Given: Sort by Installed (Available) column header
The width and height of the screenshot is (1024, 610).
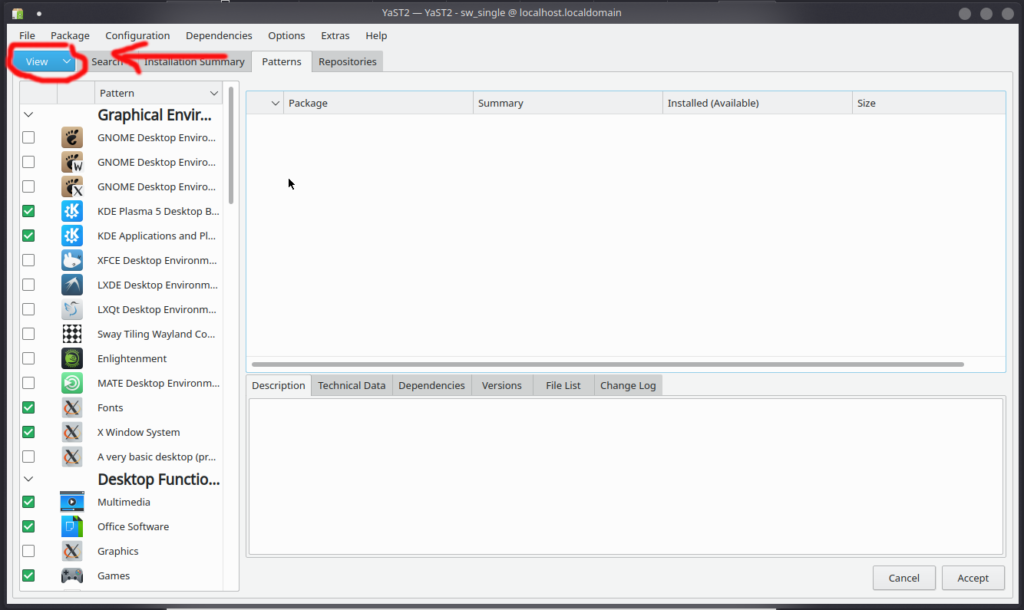Looking at the screenshot, I should pyautogui.click(x=757, y=103).
